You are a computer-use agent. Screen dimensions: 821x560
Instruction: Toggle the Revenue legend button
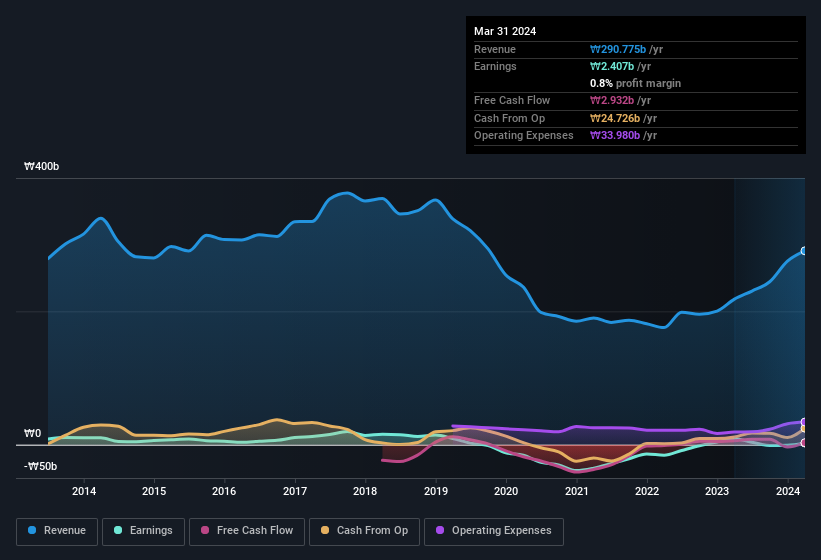57,531
